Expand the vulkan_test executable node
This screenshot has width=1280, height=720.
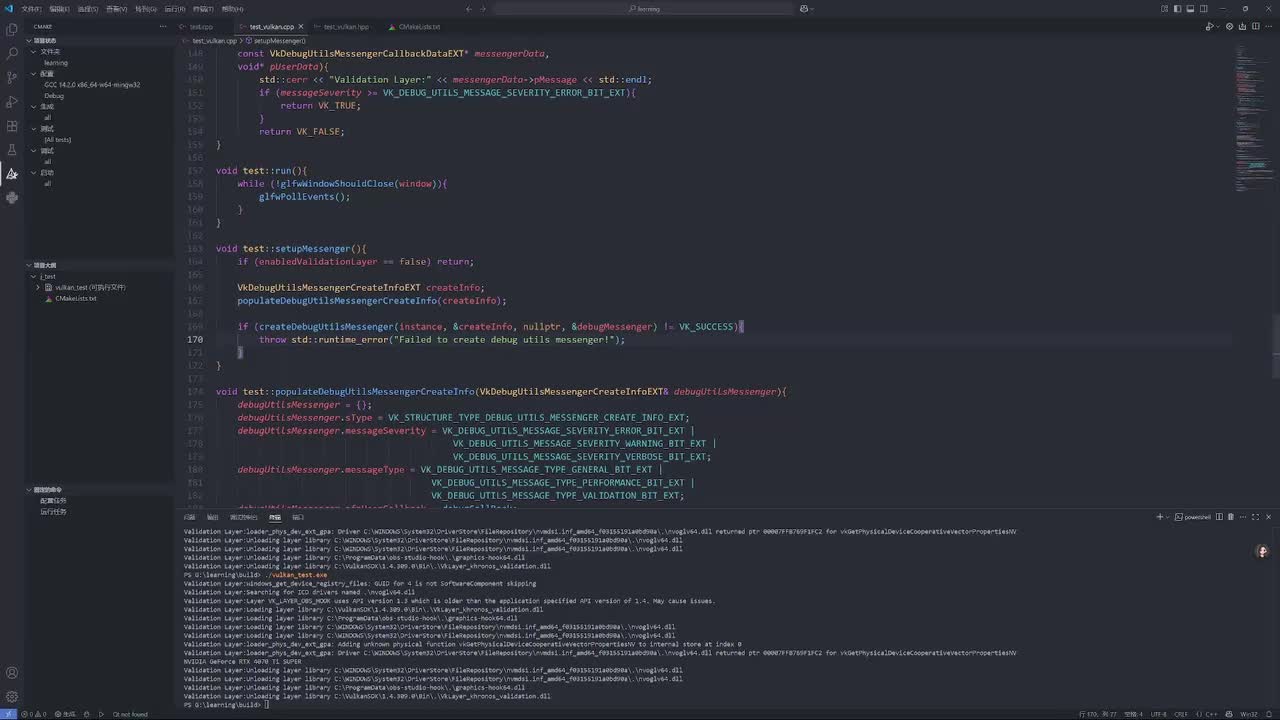[x=38, y=287]
